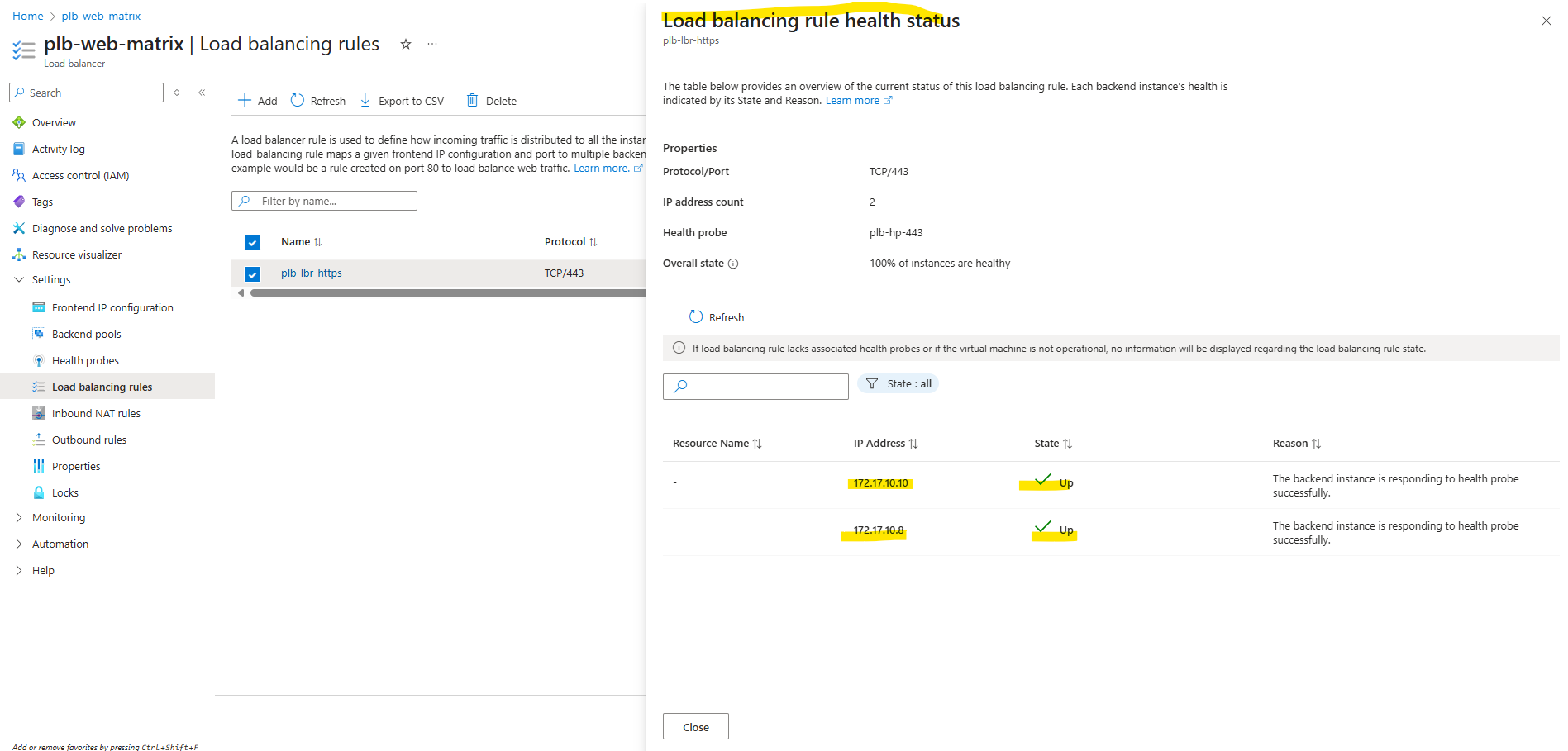Expand the Help section
The image size is (1568, 751).
pos(19,570)
